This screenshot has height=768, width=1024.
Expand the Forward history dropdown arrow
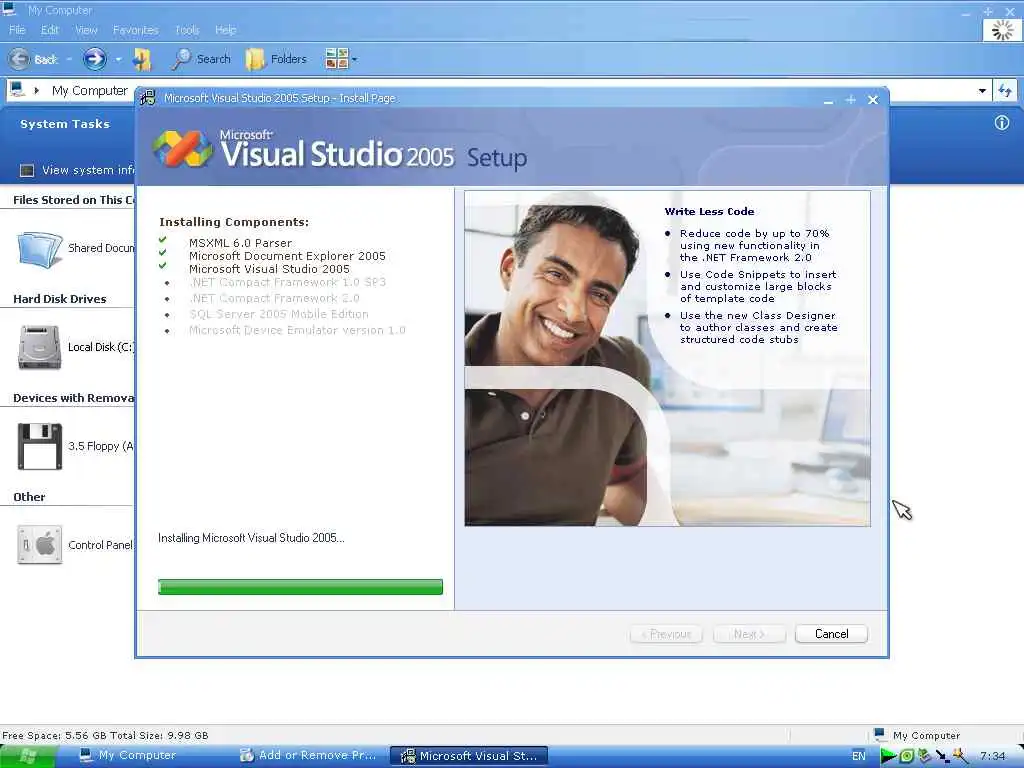118,59
